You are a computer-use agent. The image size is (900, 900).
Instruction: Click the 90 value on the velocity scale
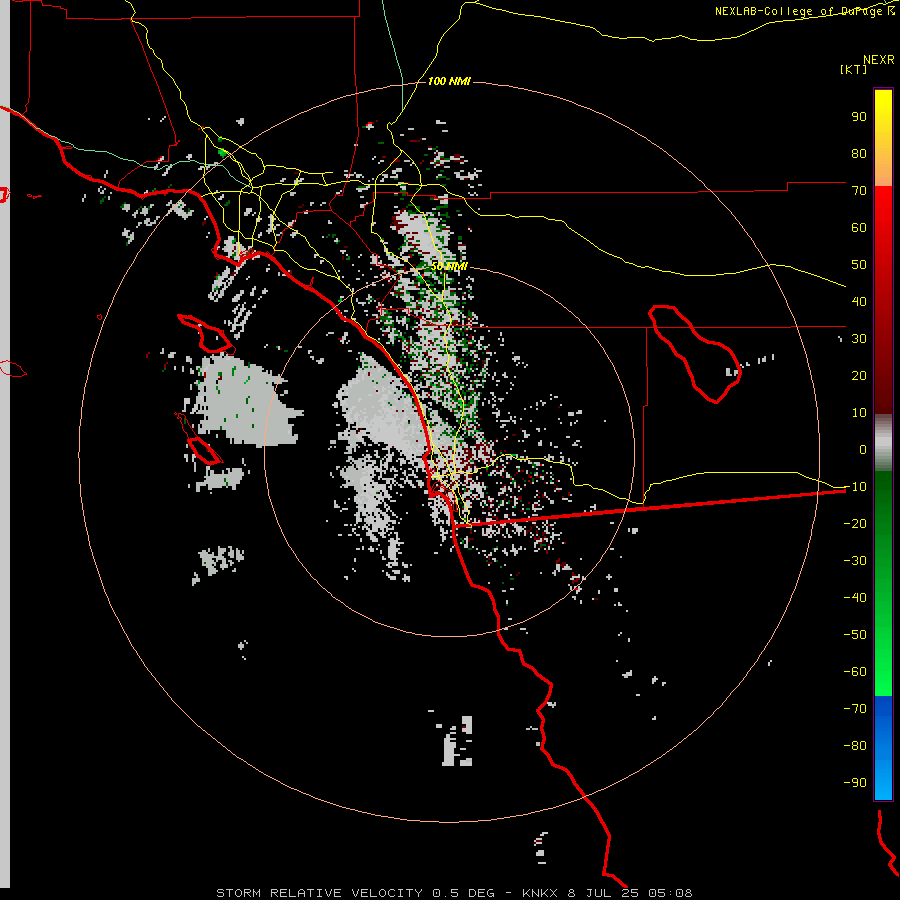(859, 117)
